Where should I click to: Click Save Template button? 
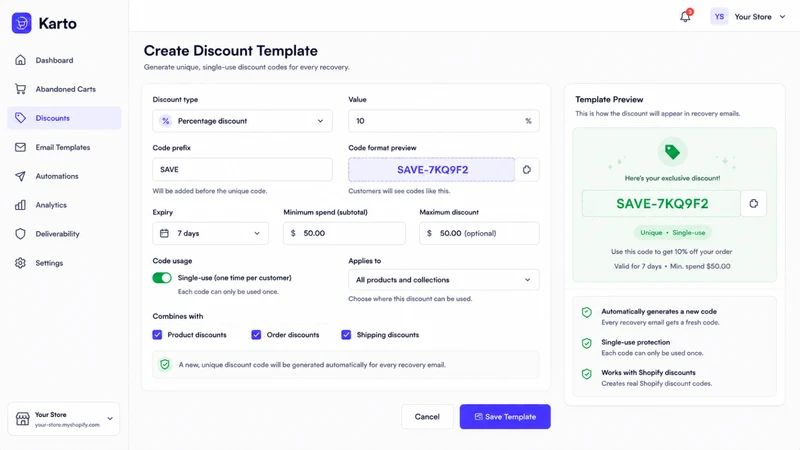[x=505, y=417]
